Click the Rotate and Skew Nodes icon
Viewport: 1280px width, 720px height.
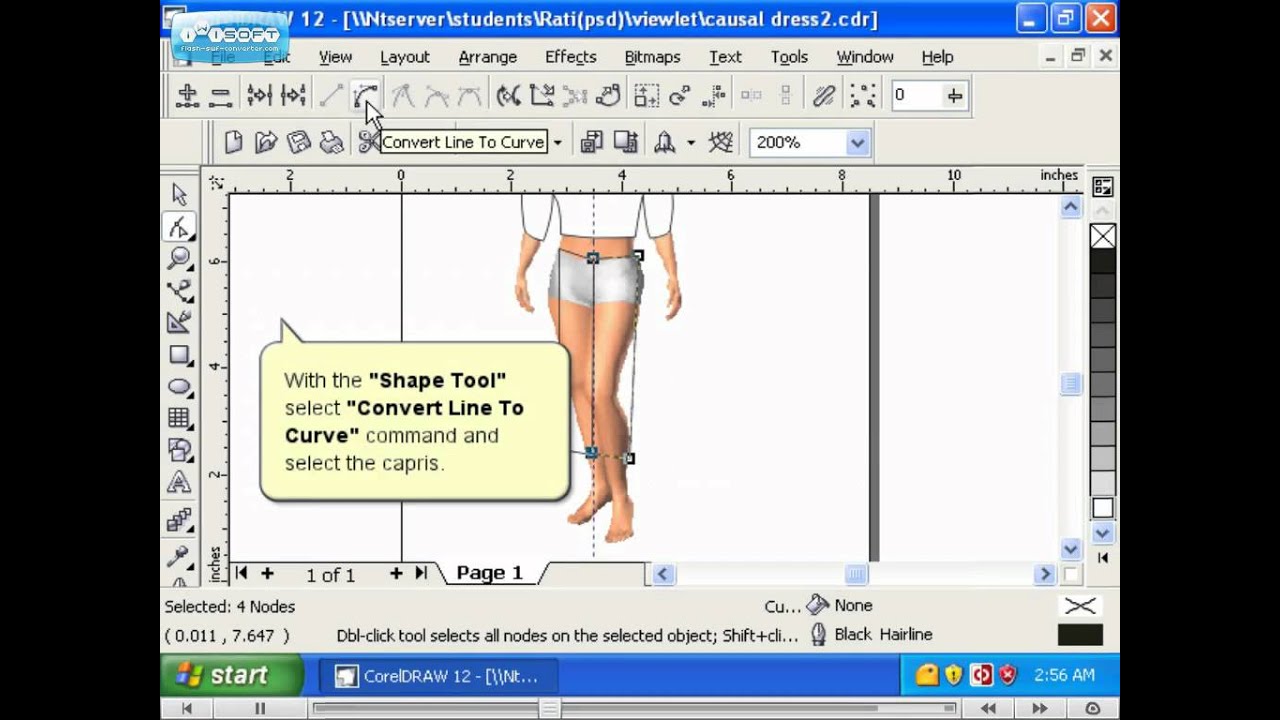(680, 95)
